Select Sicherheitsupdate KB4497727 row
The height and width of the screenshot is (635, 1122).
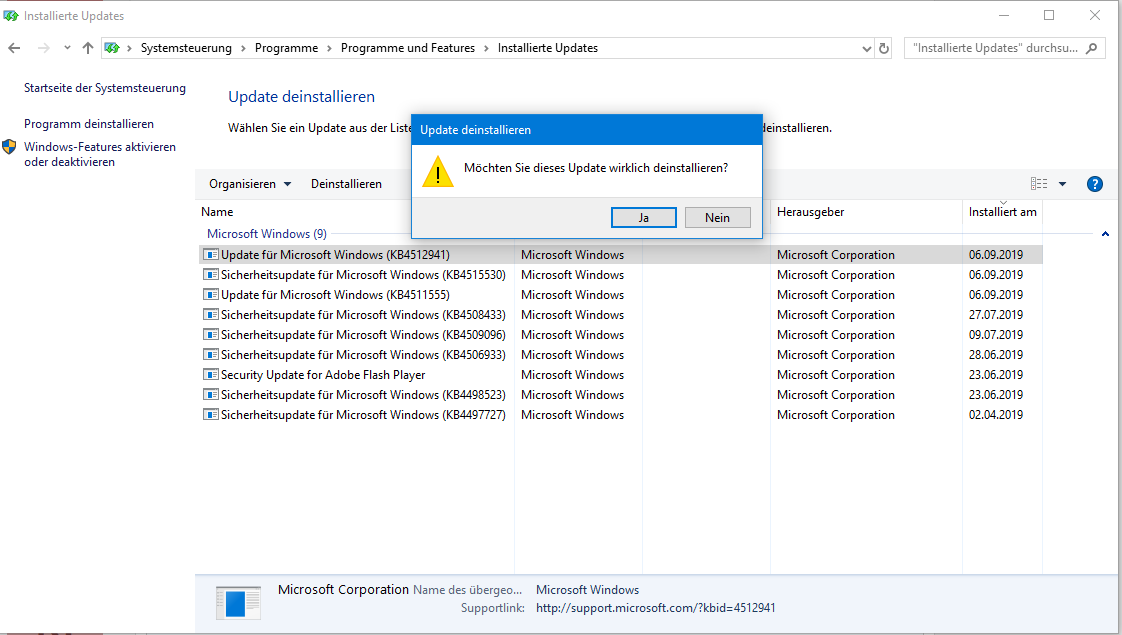pos(620,415)
